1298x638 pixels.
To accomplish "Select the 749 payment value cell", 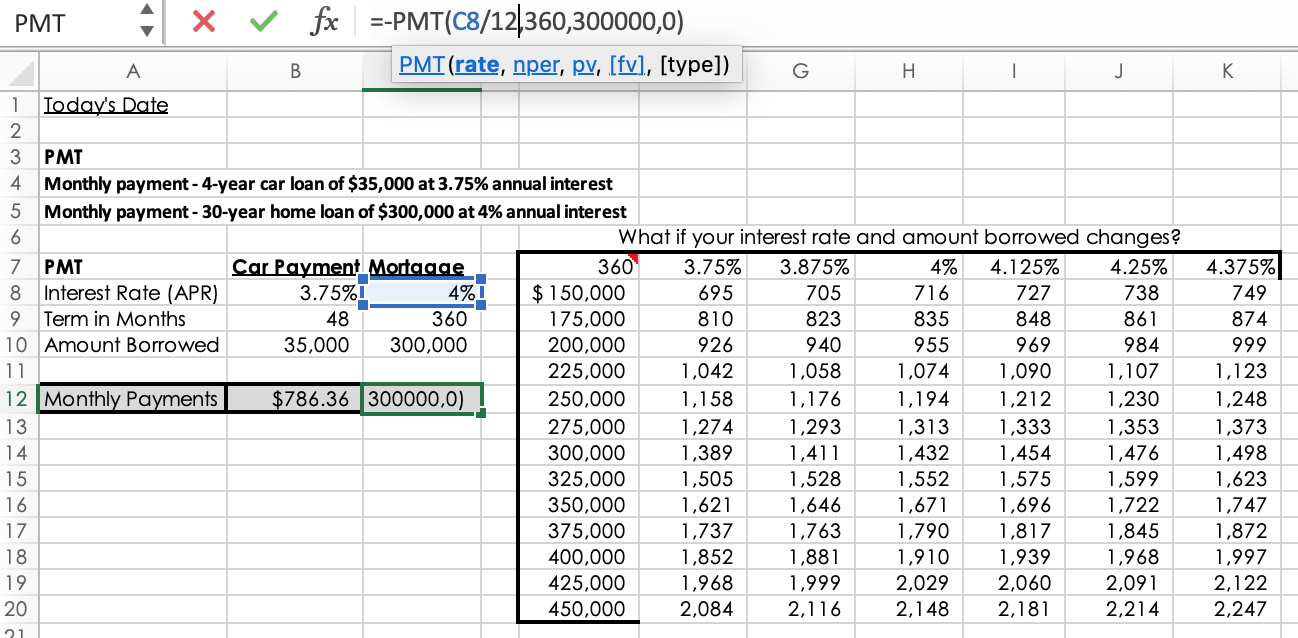I will (1227, 293).
